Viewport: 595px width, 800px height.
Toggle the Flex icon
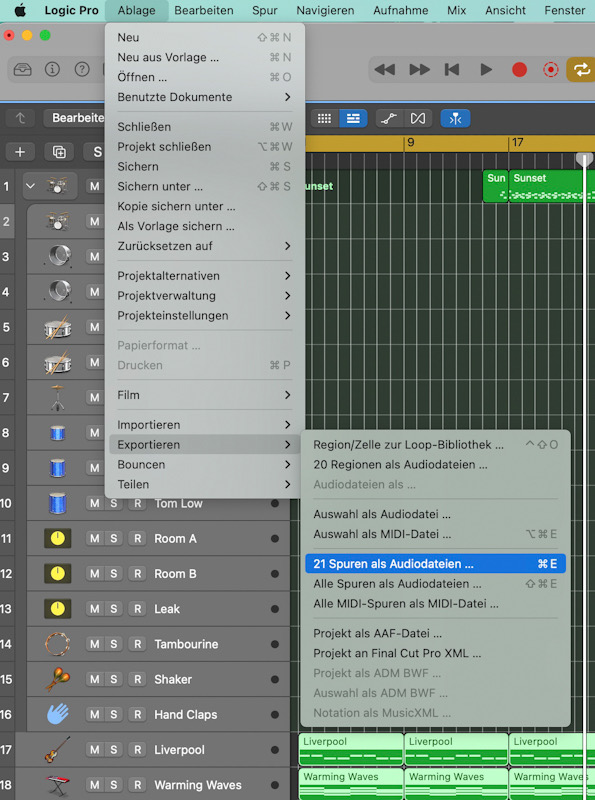[418, 118]
